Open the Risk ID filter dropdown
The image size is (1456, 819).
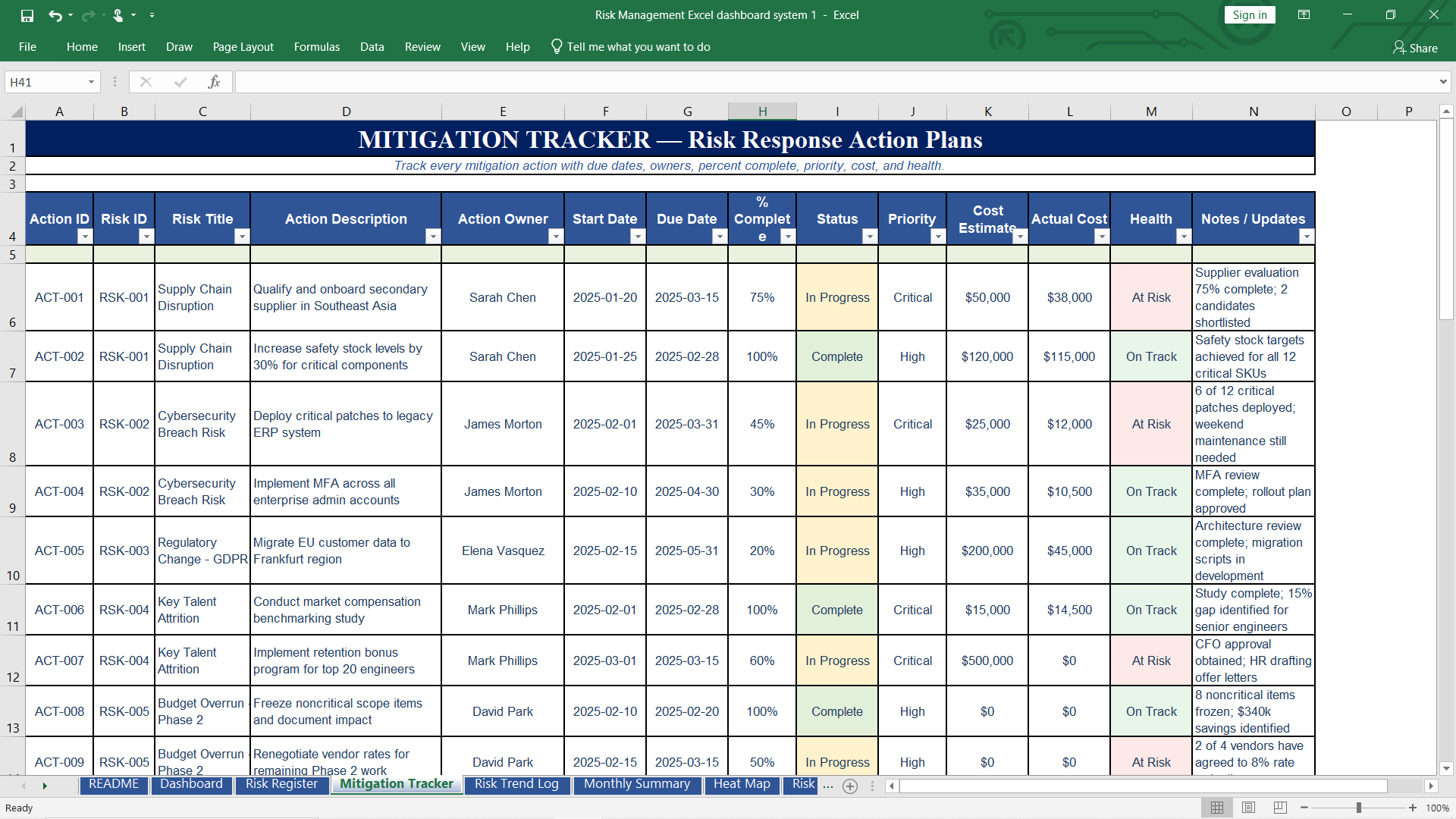tap(146, 237)
